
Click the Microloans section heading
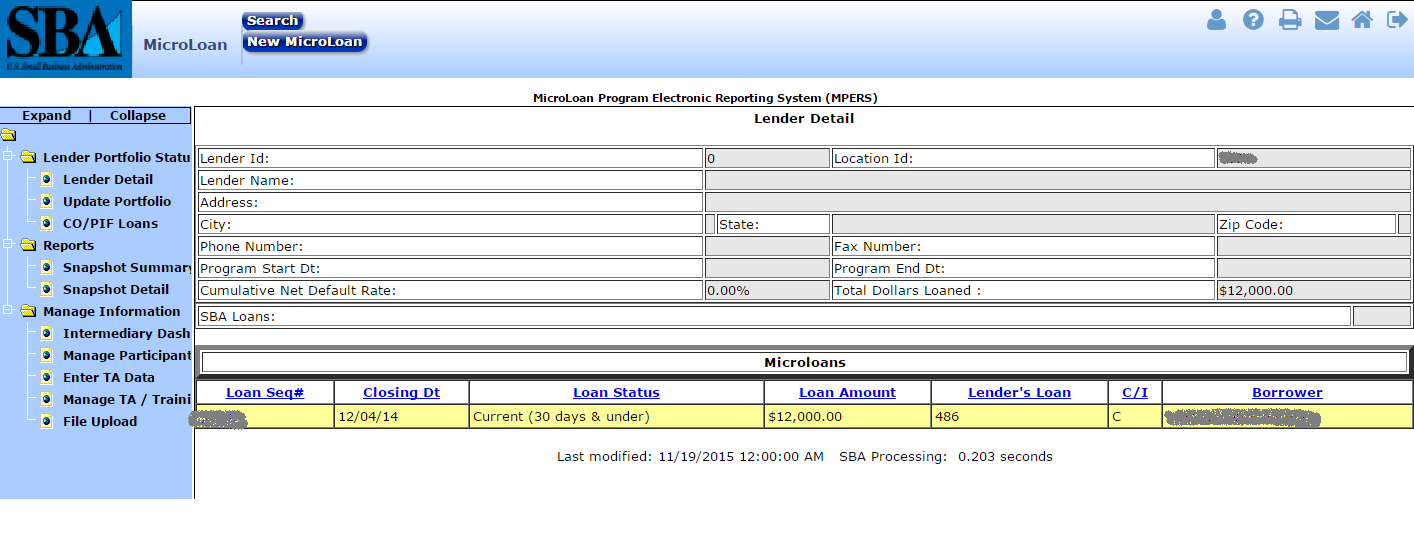click(805, 362)
